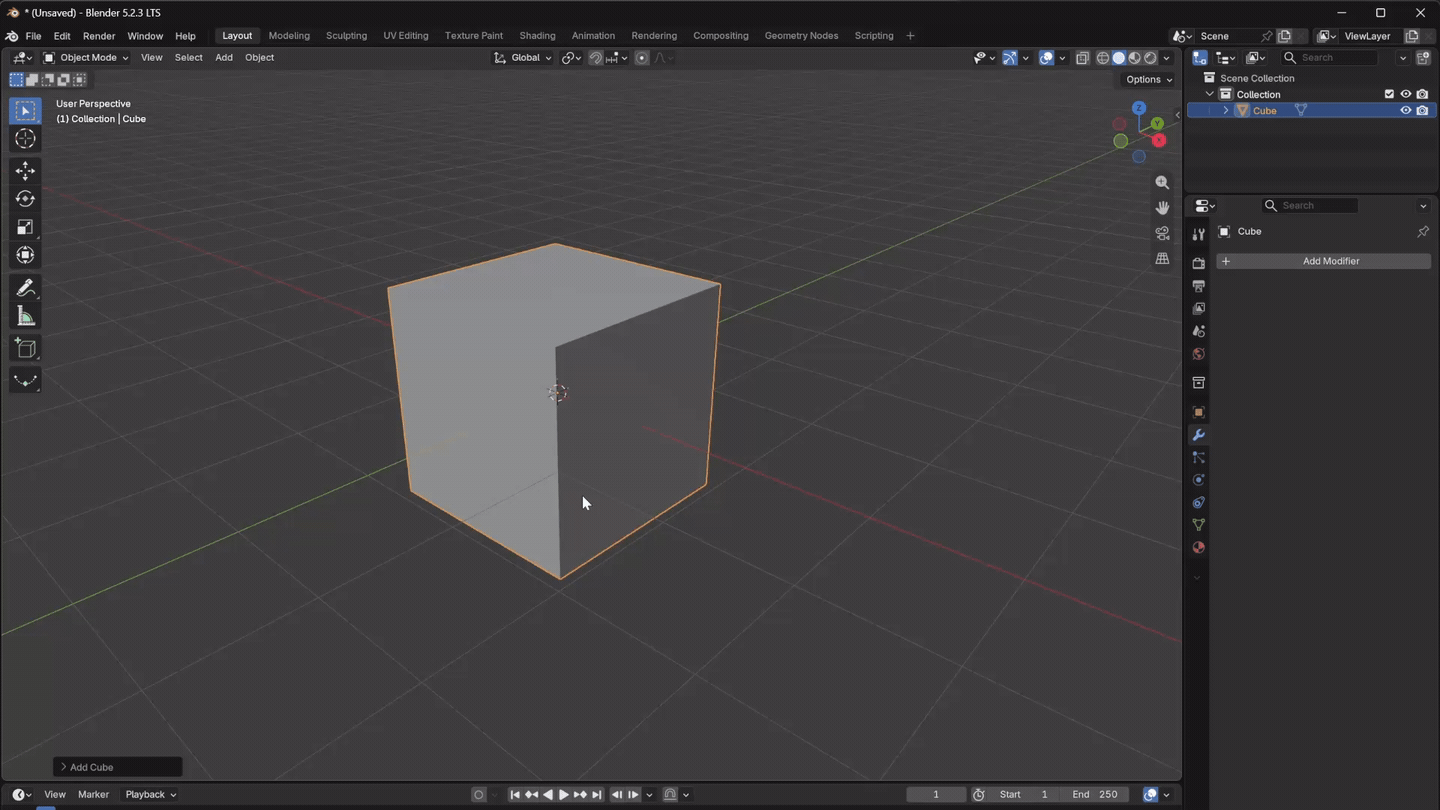The image size is (1440, 810).
Task: Click the Add Modifier button
Action: click(1323, 261)
